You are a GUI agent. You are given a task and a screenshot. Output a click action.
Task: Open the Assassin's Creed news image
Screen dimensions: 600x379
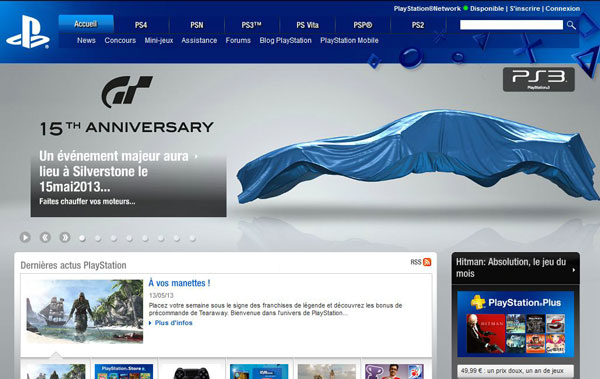click(85, 311)
